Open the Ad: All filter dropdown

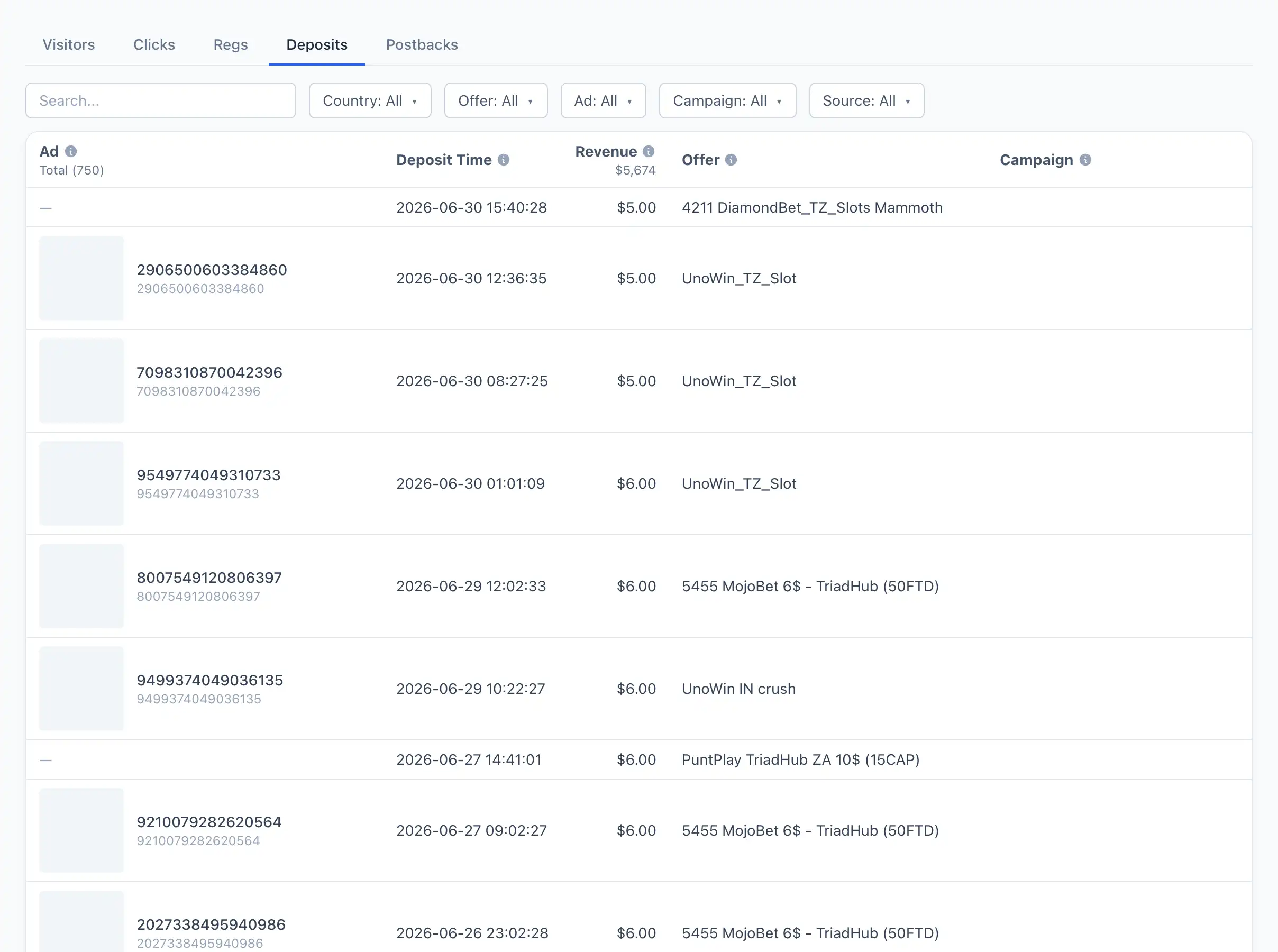pos(603,101)
